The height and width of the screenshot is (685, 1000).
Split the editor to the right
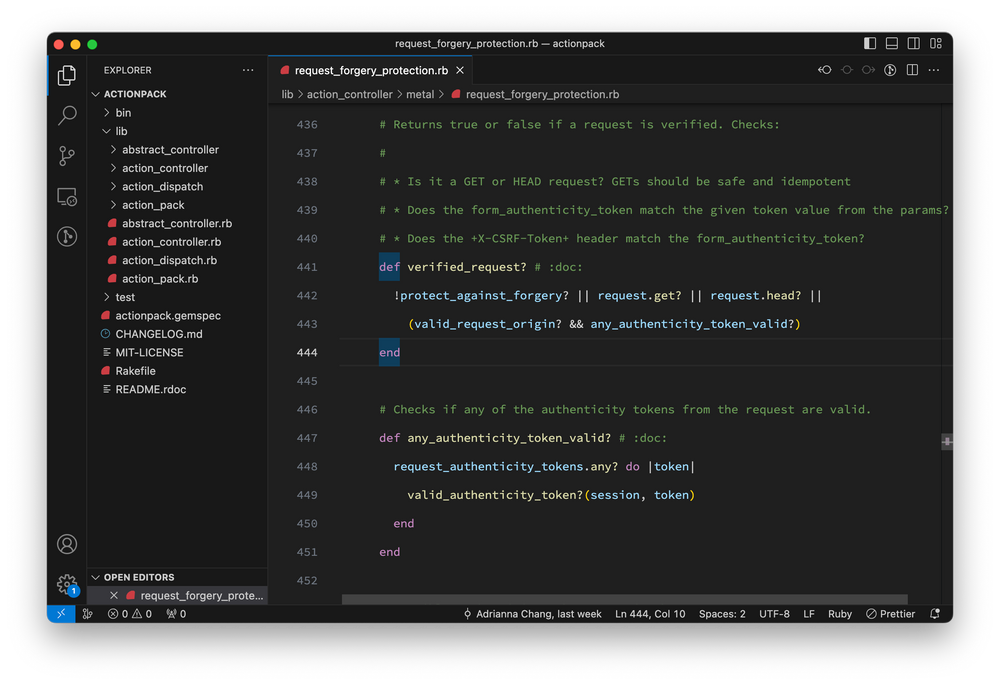click(x=912, y=71)
